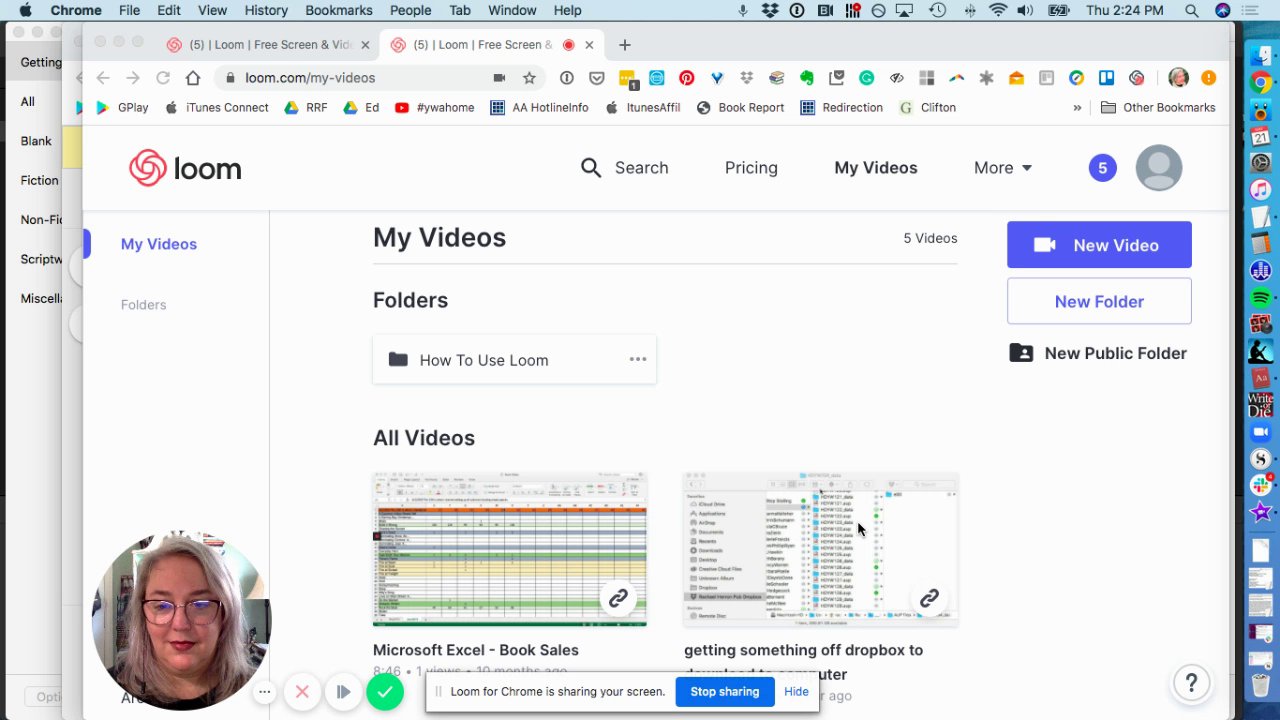Click the Grammarly extension icon
This screenshot has height=720, width=1280.
coord(866,78)
